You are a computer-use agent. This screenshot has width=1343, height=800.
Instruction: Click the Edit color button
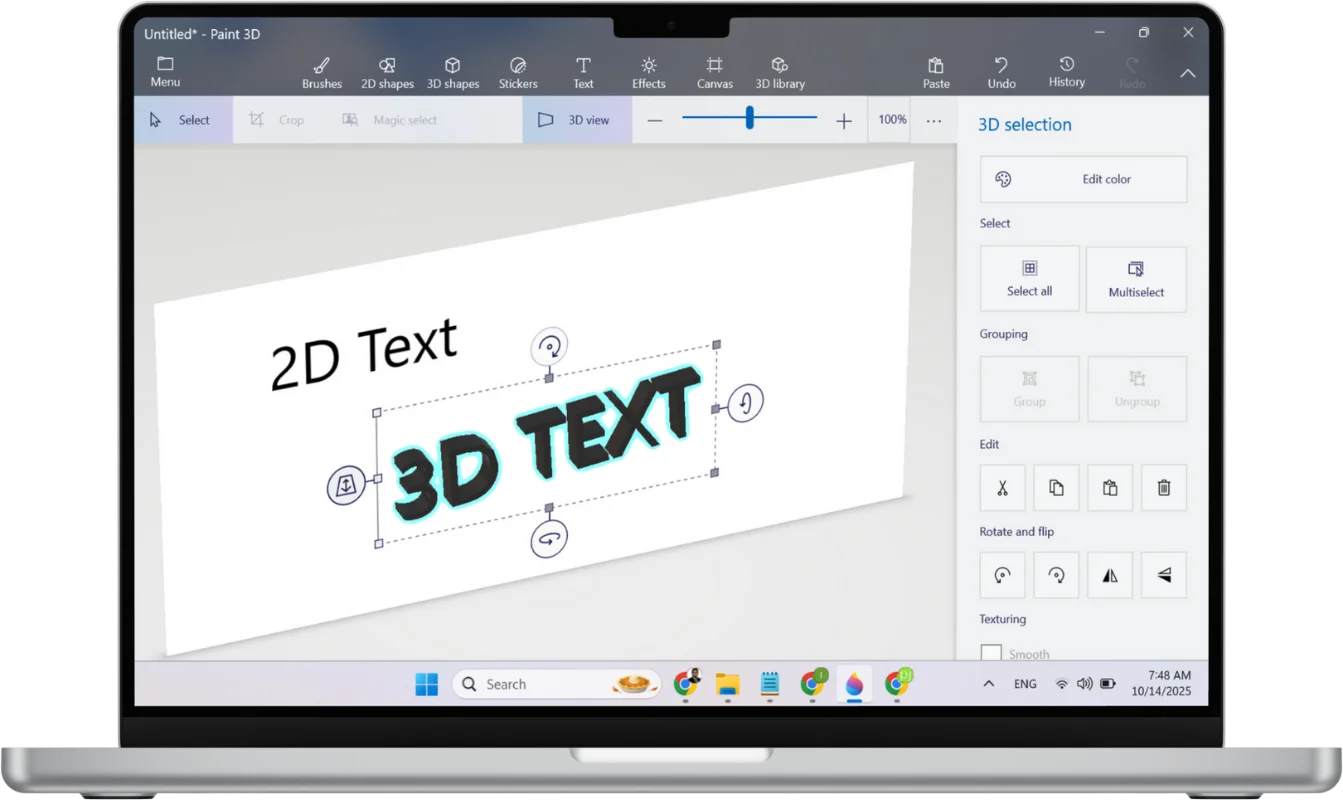point(1083,179)
